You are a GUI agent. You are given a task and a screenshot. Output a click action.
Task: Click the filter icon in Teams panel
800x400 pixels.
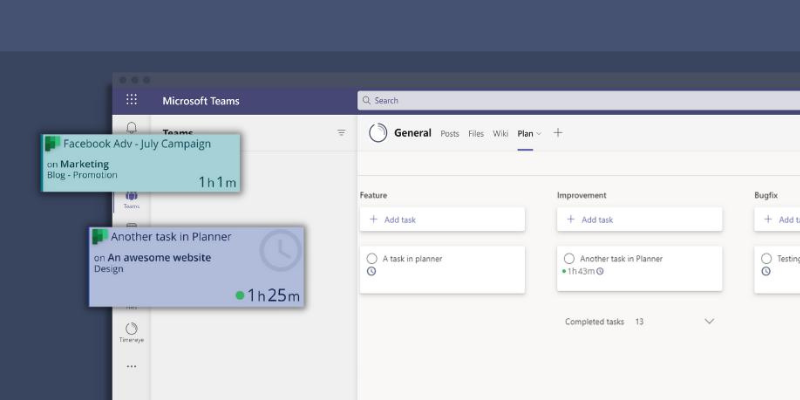tap(341, 133)
